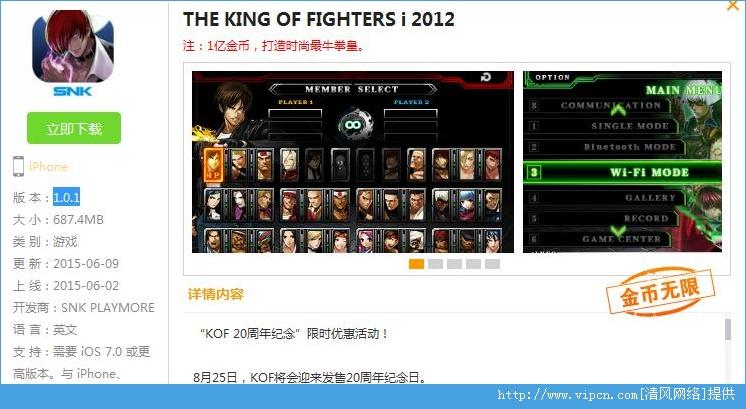746x409 pixels.
Task: Click the green up chevron in Main Menu
Action: (x=618, y=110)
